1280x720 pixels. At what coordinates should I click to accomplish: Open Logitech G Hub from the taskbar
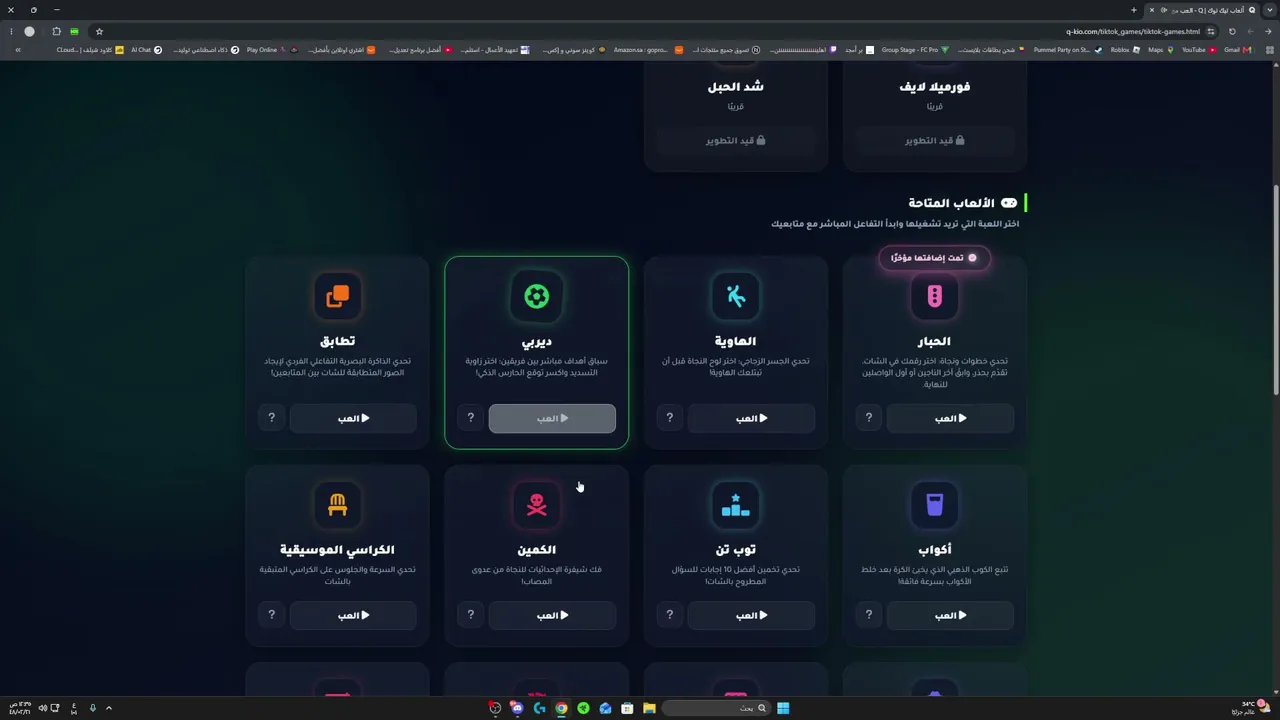pyautogui.click(x=539, y=708)
